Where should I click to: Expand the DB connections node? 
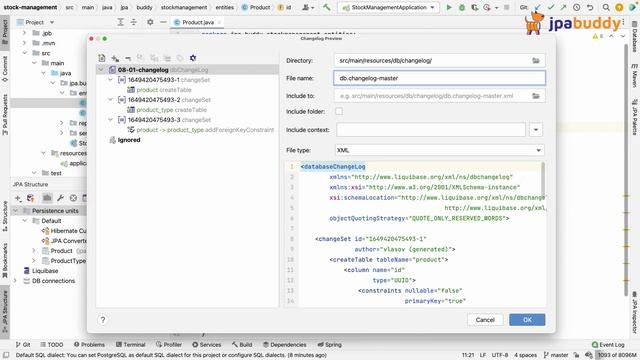16,281
